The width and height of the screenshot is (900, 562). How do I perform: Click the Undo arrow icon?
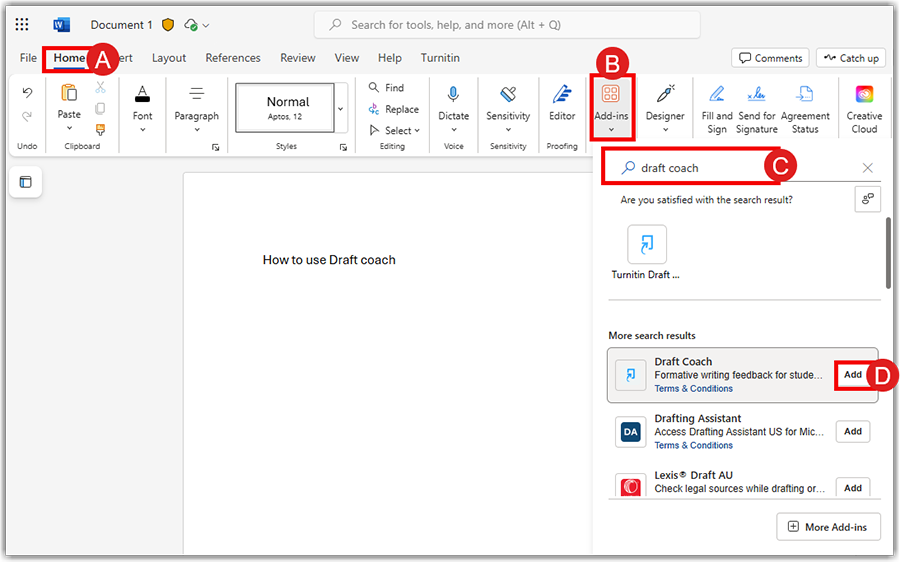click(x=27, y=93)
